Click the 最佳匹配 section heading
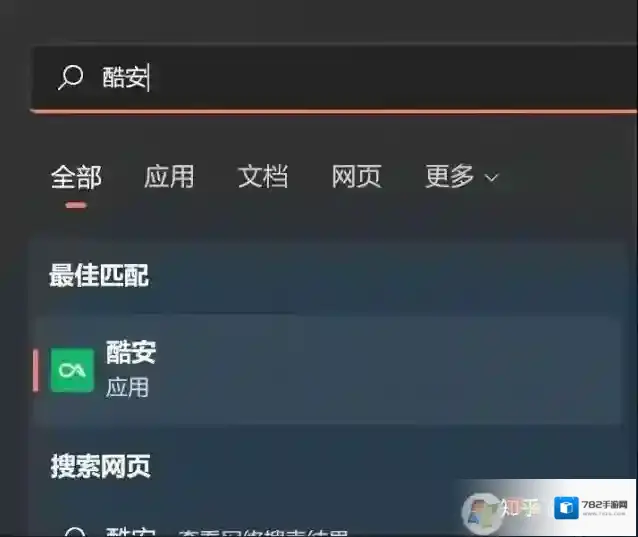The height and width of the screenshot is (537, 638). 99,275
